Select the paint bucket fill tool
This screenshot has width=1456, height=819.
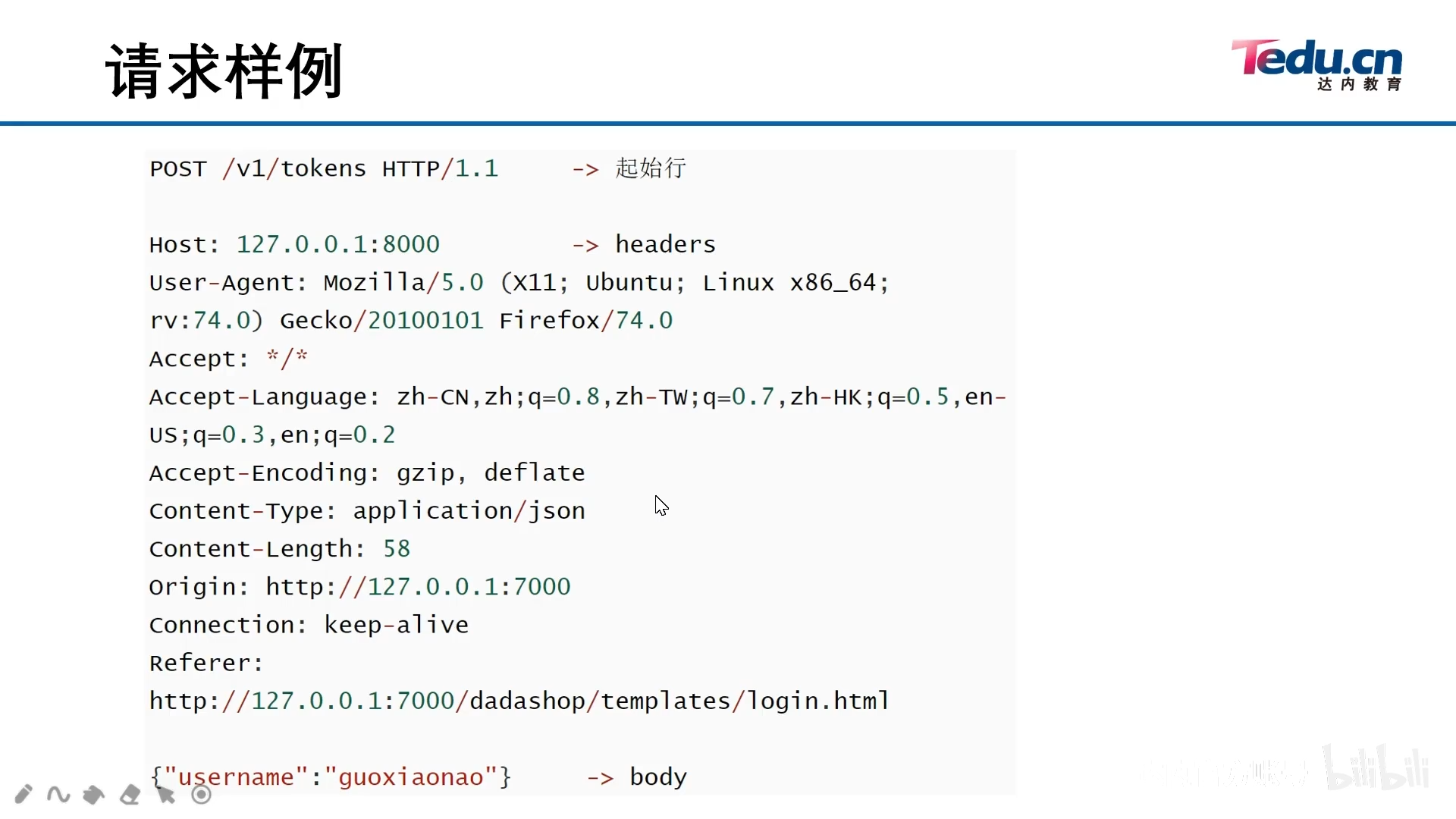coord(94,794)
